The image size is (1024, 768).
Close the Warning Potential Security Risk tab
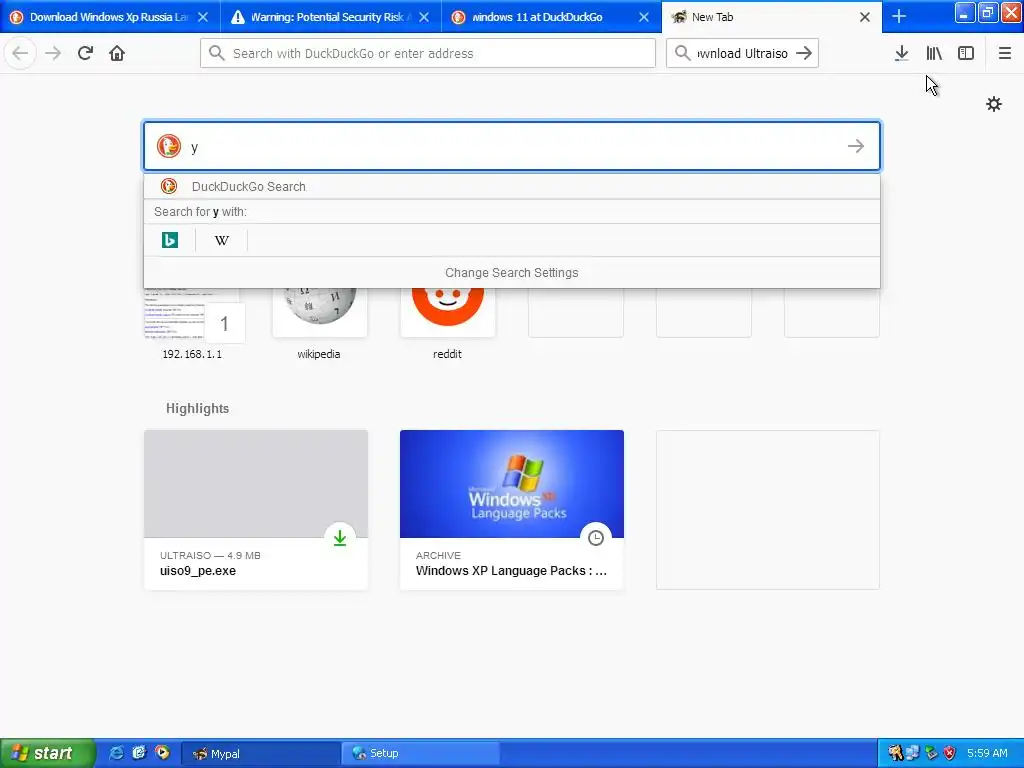[x=424, y=17]
